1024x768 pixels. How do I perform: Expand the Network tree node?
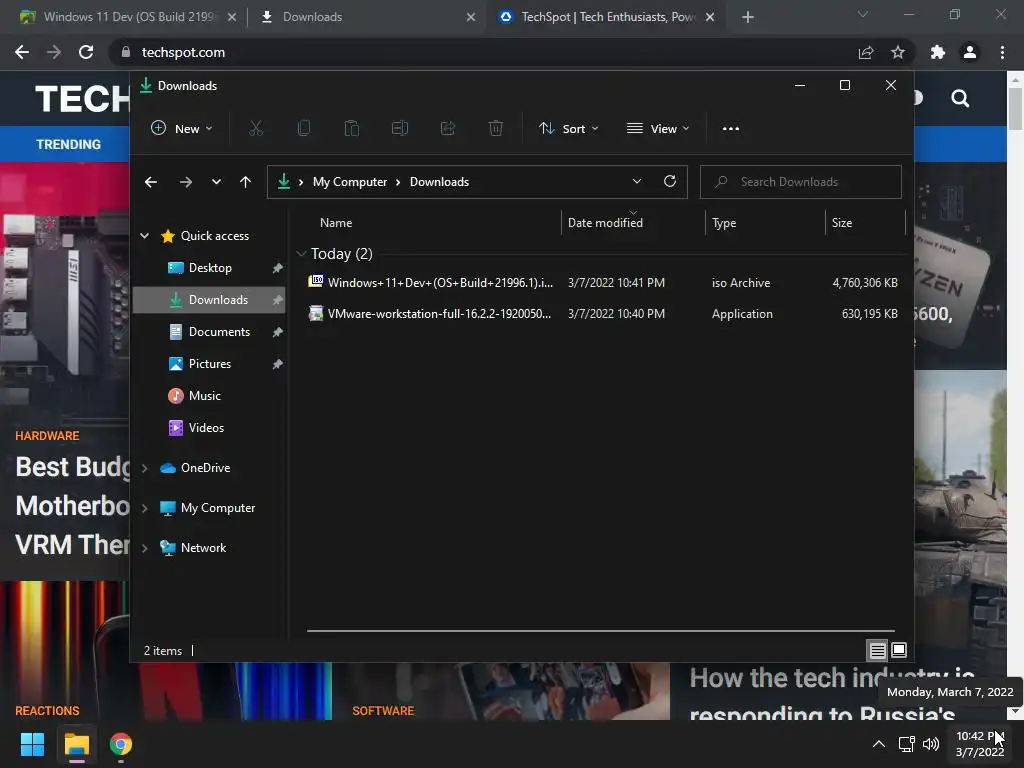click(144, 548)
